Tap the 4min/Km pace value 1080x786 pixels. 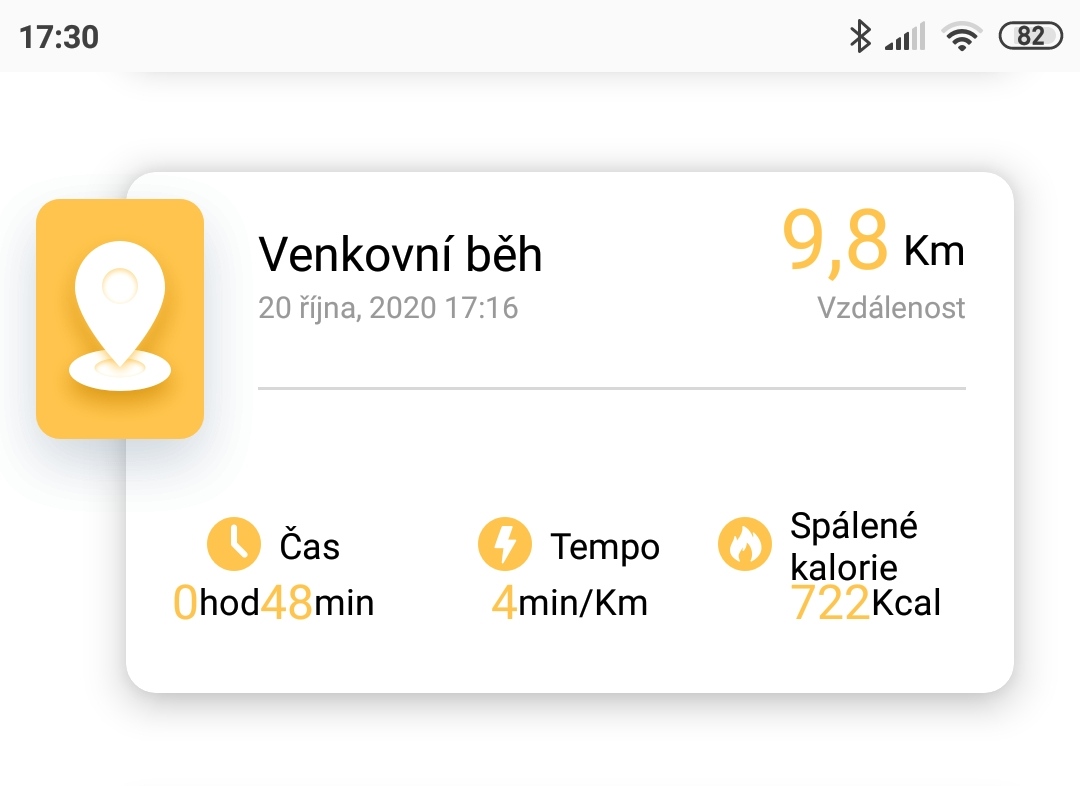[570, 603]
